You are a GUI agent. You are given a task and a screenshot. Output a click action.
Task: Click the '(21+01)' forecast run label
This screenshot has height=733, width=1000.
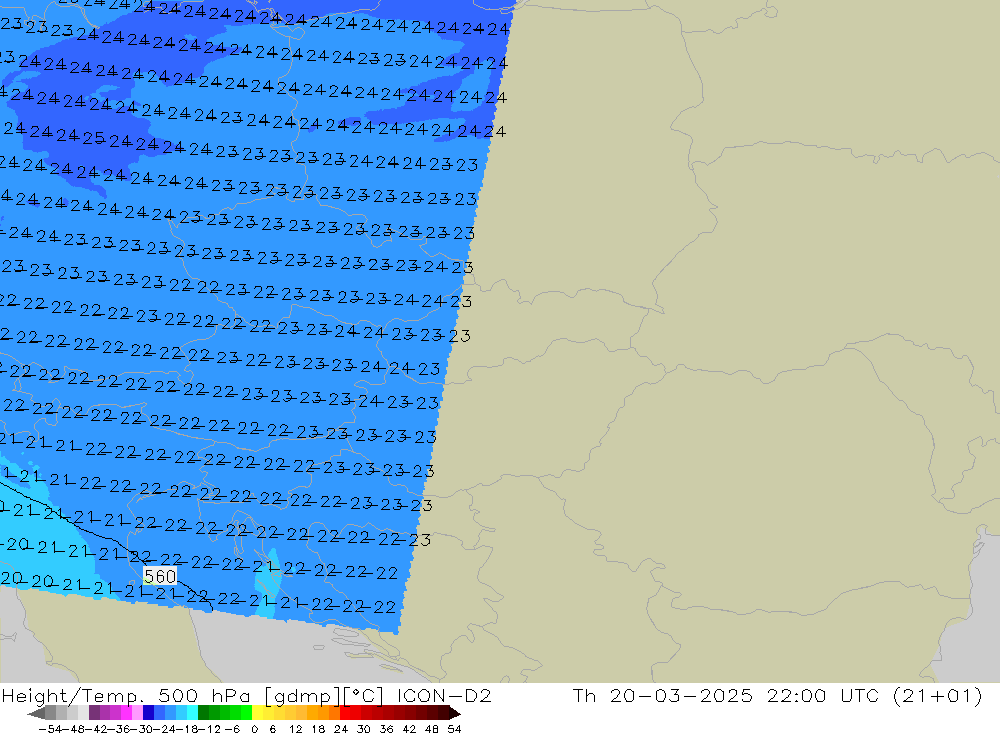click(938, 695)
